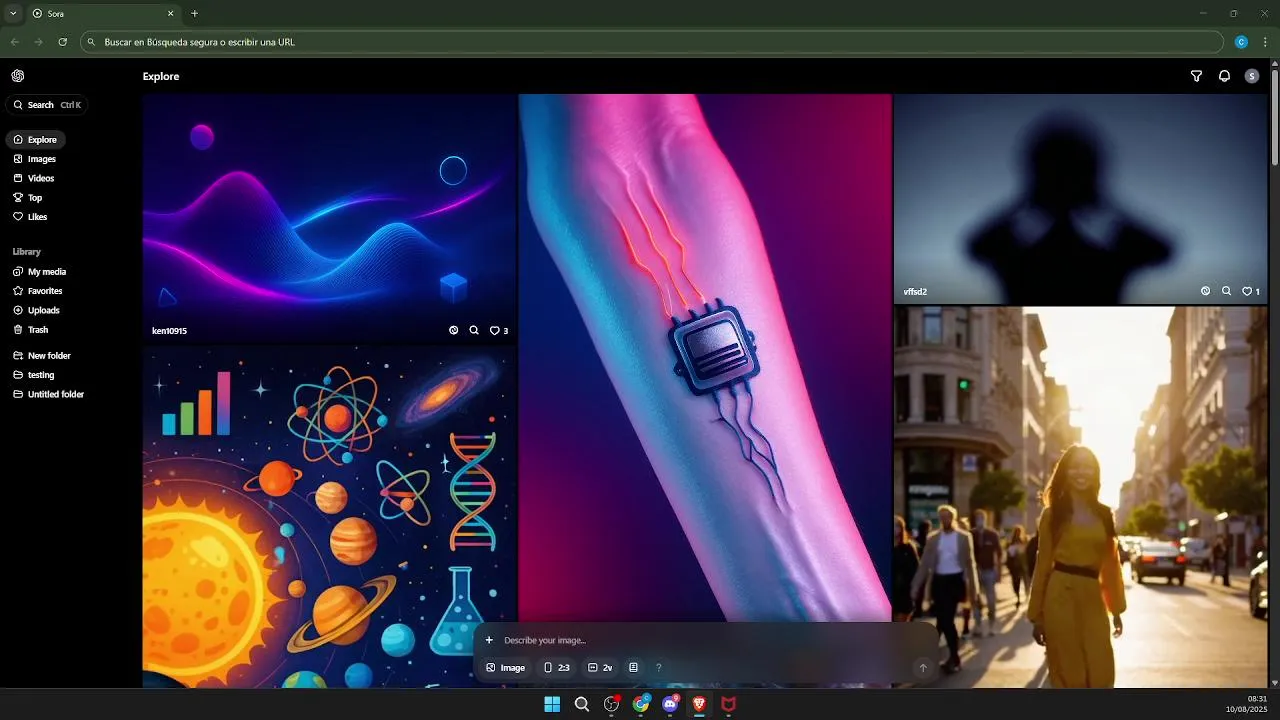Click the magnifier icon on vffsd2's image
Viewport: 1280px width, 720px height.
coord(1226,291)
